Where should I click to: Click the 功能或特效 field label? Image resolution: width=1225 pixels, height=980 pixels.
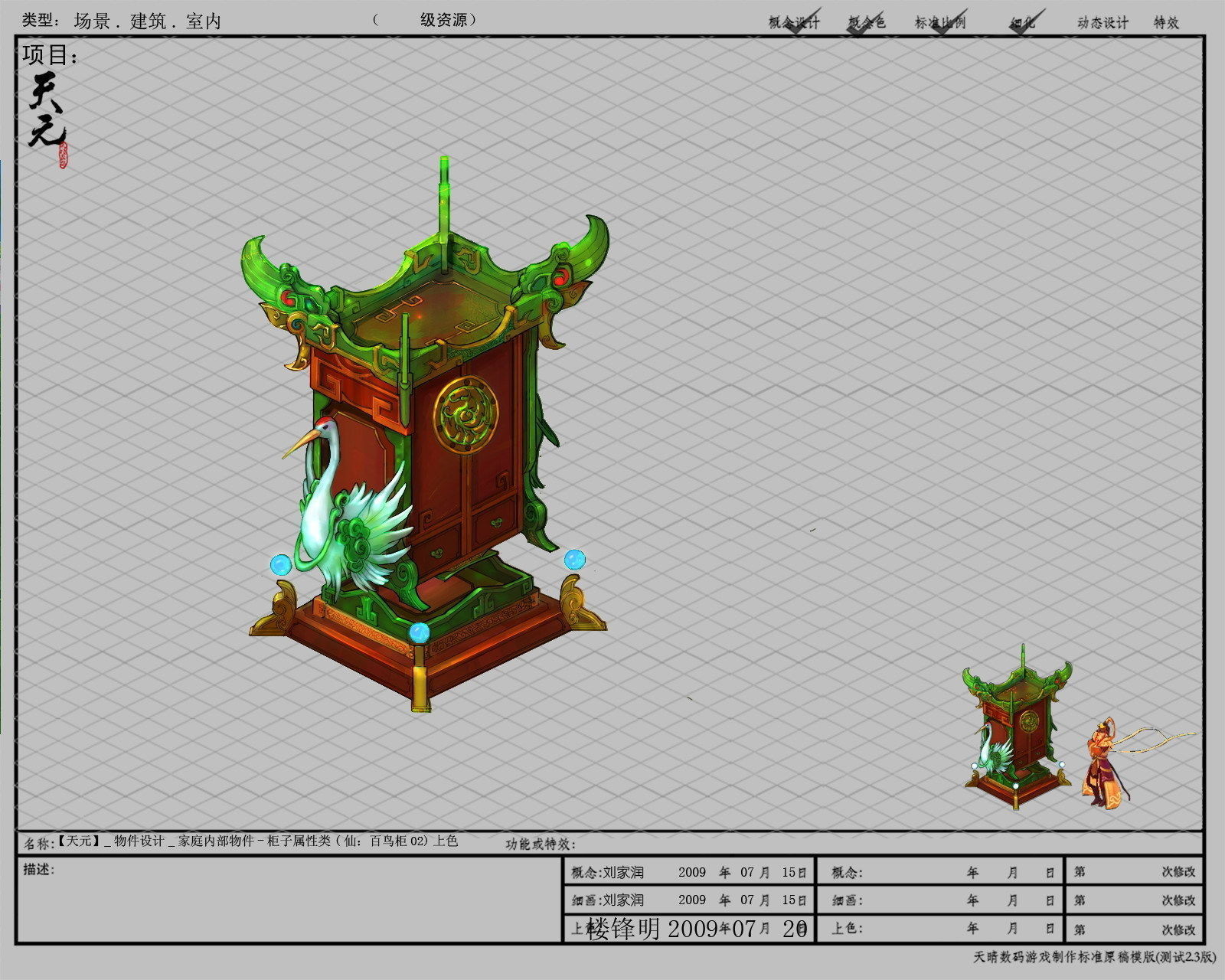(541, 844)
